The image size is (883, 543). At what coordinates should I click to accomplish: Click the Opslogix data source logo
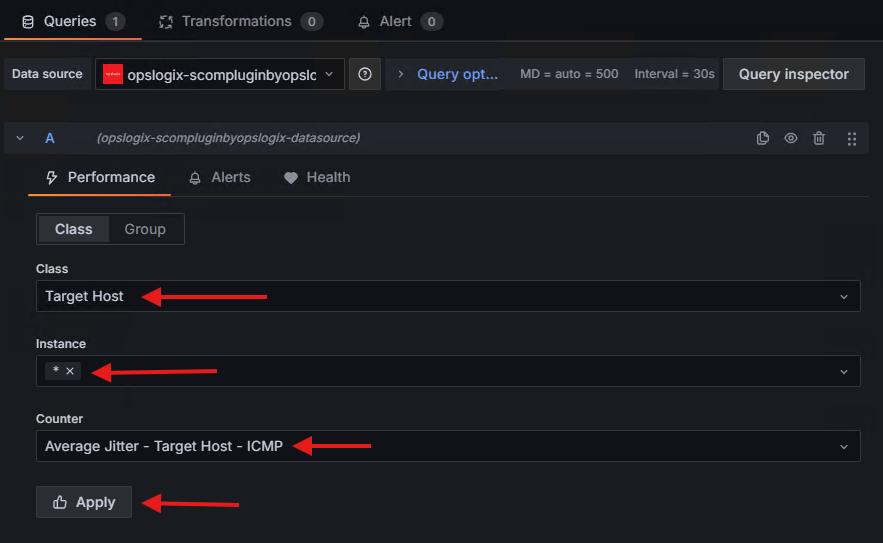[x=113, y=74]
